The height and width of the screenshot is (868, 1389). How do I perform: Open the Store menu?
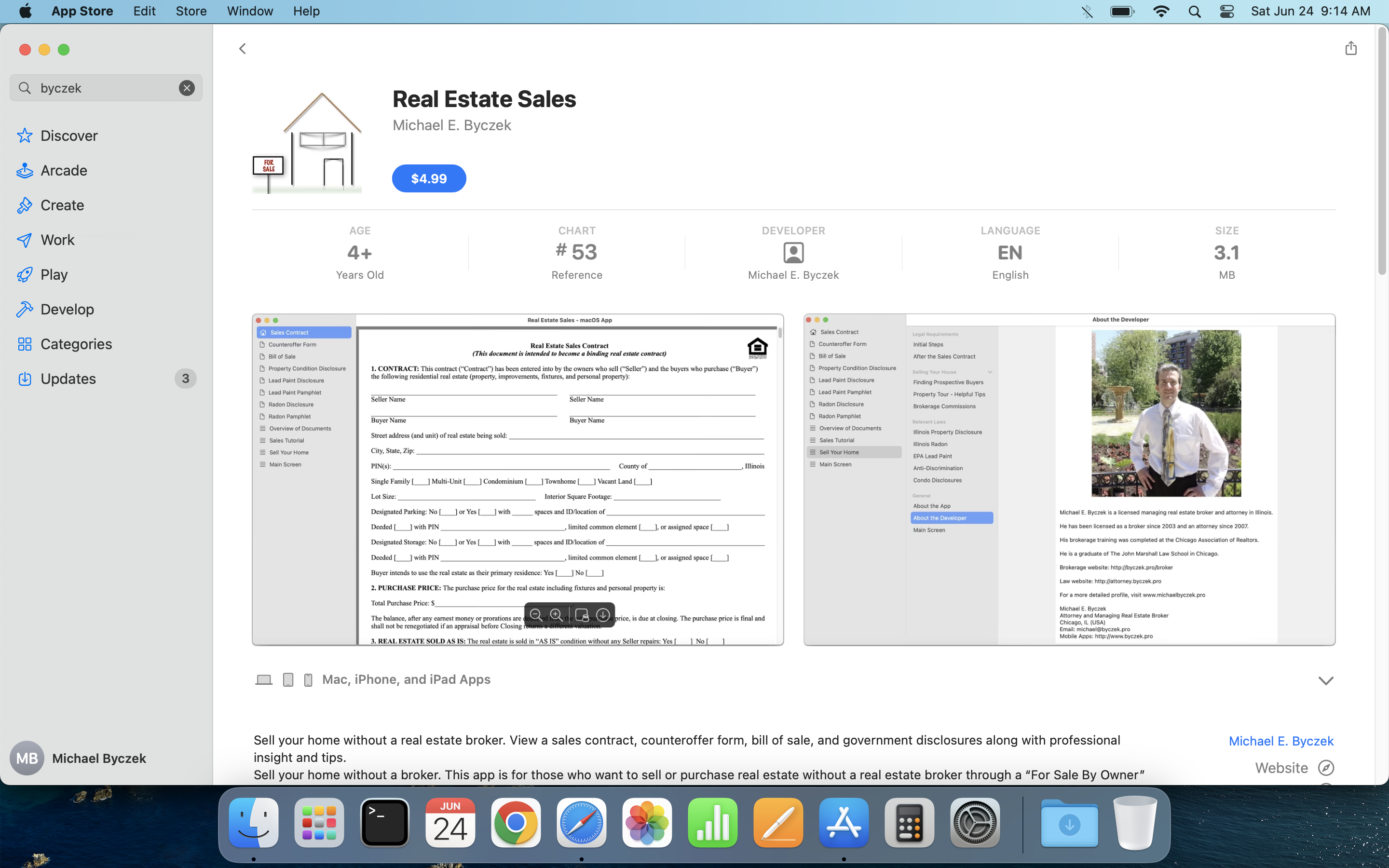coord(191,11)
